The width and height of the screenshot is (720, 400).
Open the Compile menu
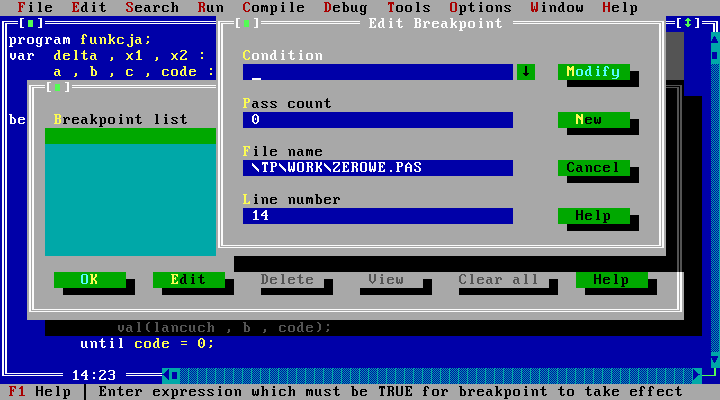point(273,7)
